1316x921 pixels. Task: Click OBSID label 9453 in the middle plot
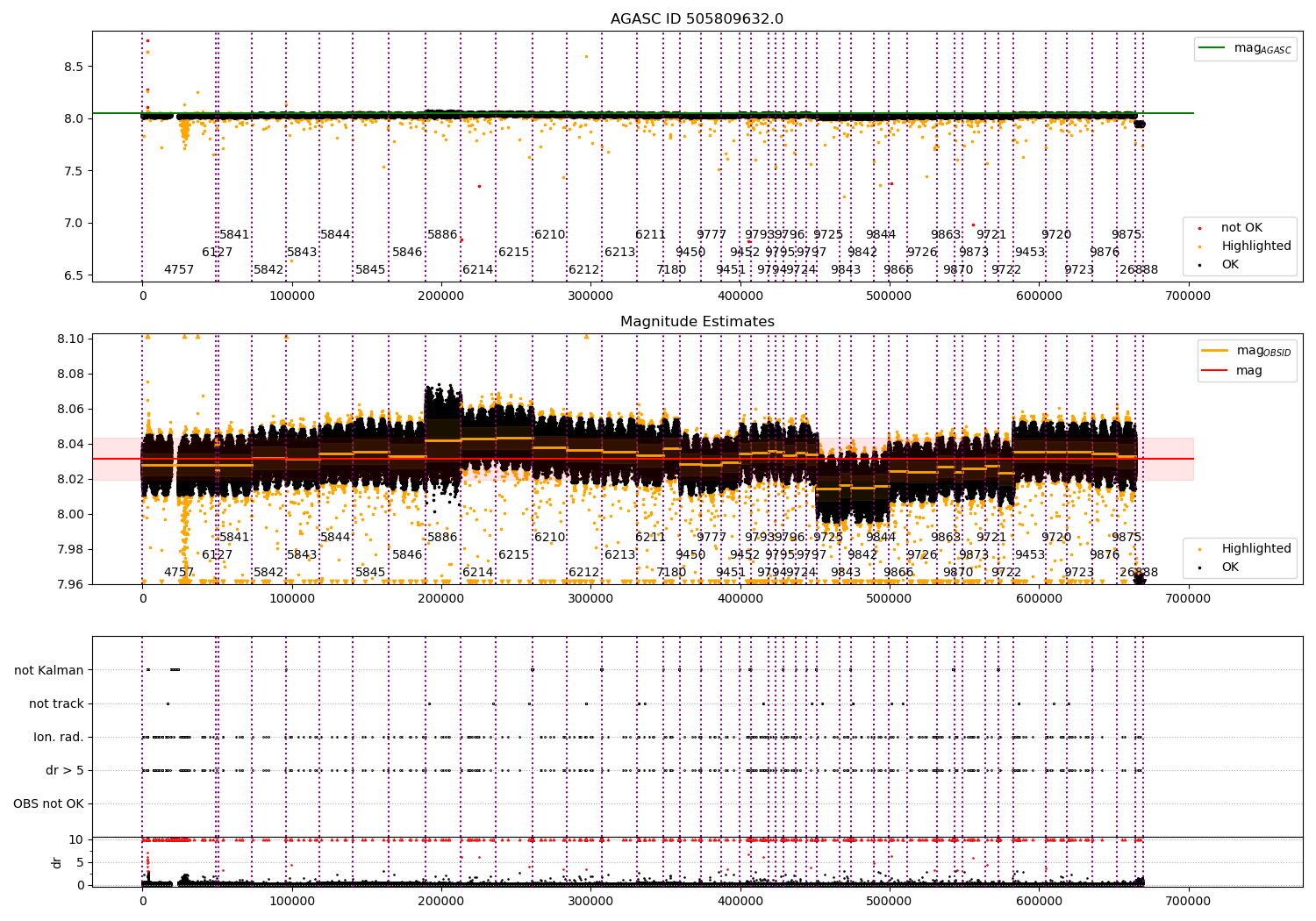point(1030,555)
